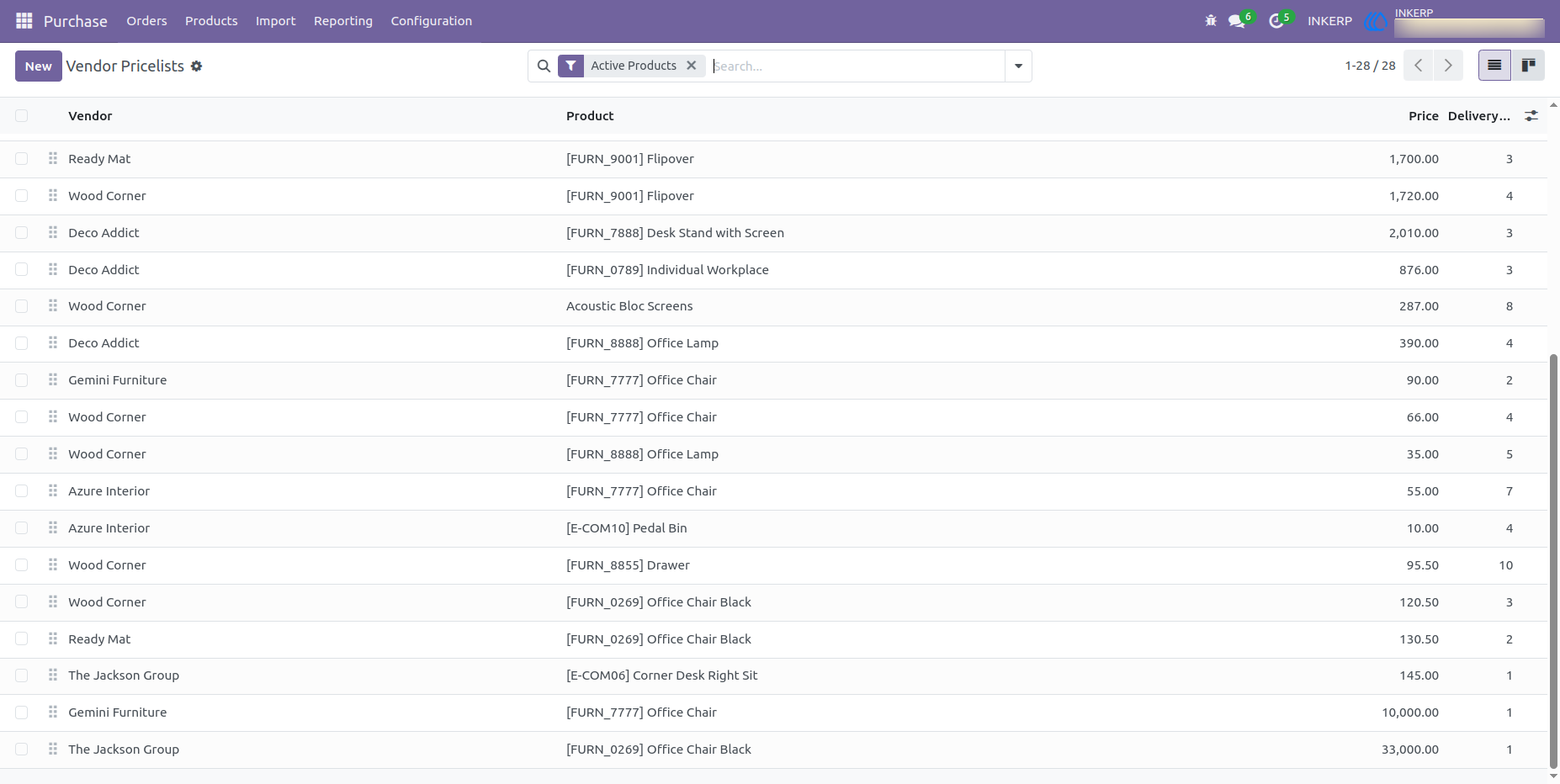Open the Import menu
The width and height of the screenshot is (1560, 784).
pos(275,21)
